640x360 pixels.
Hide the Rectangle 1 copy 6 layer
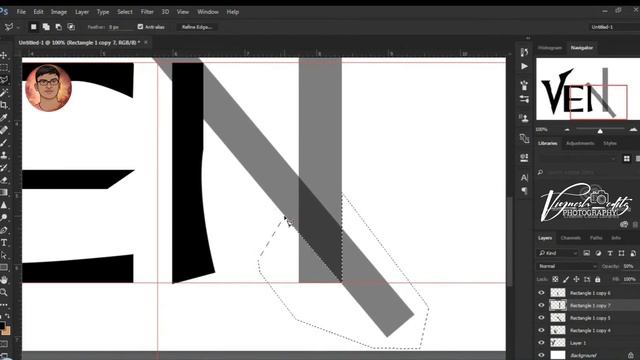(x=542, y=293)
